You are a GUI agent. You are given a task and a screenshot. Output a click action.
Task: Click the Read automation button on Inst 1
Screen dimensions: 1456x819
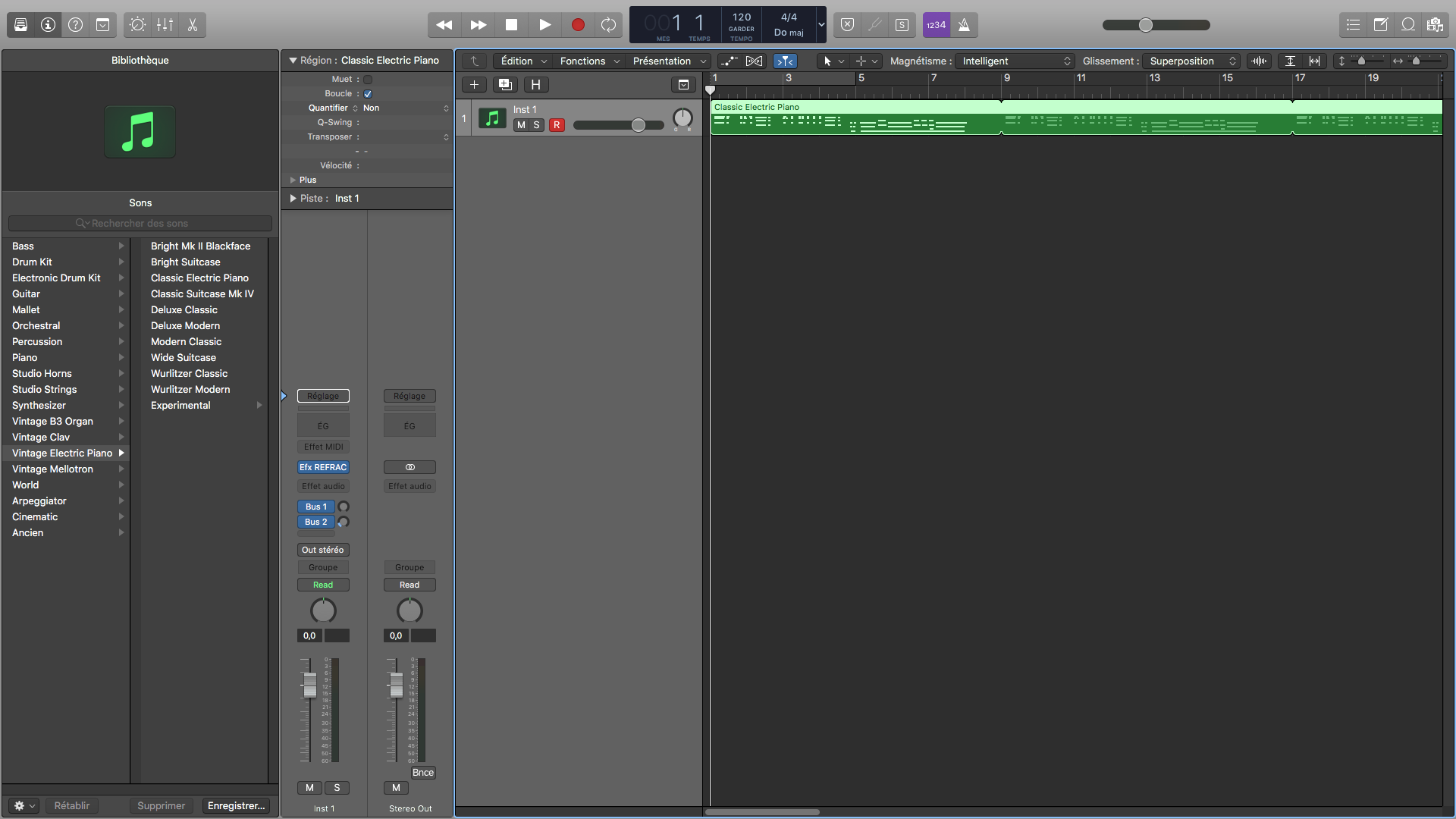(323, 585)
